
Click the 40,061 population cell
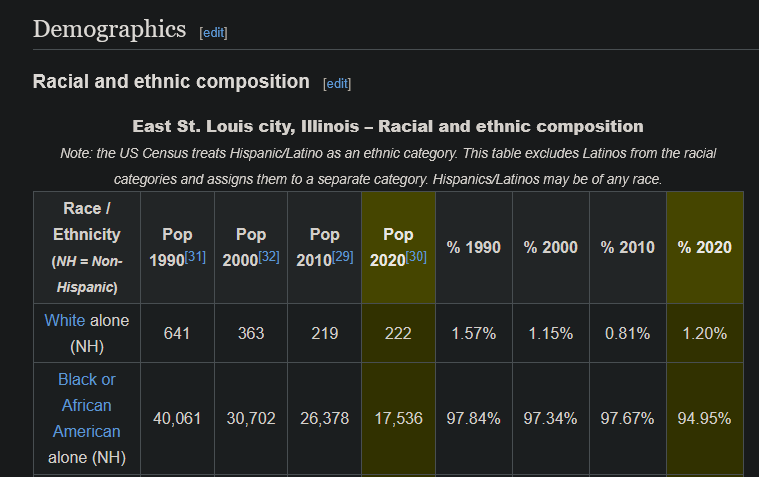pyautogui.click(x=177, y=418)
